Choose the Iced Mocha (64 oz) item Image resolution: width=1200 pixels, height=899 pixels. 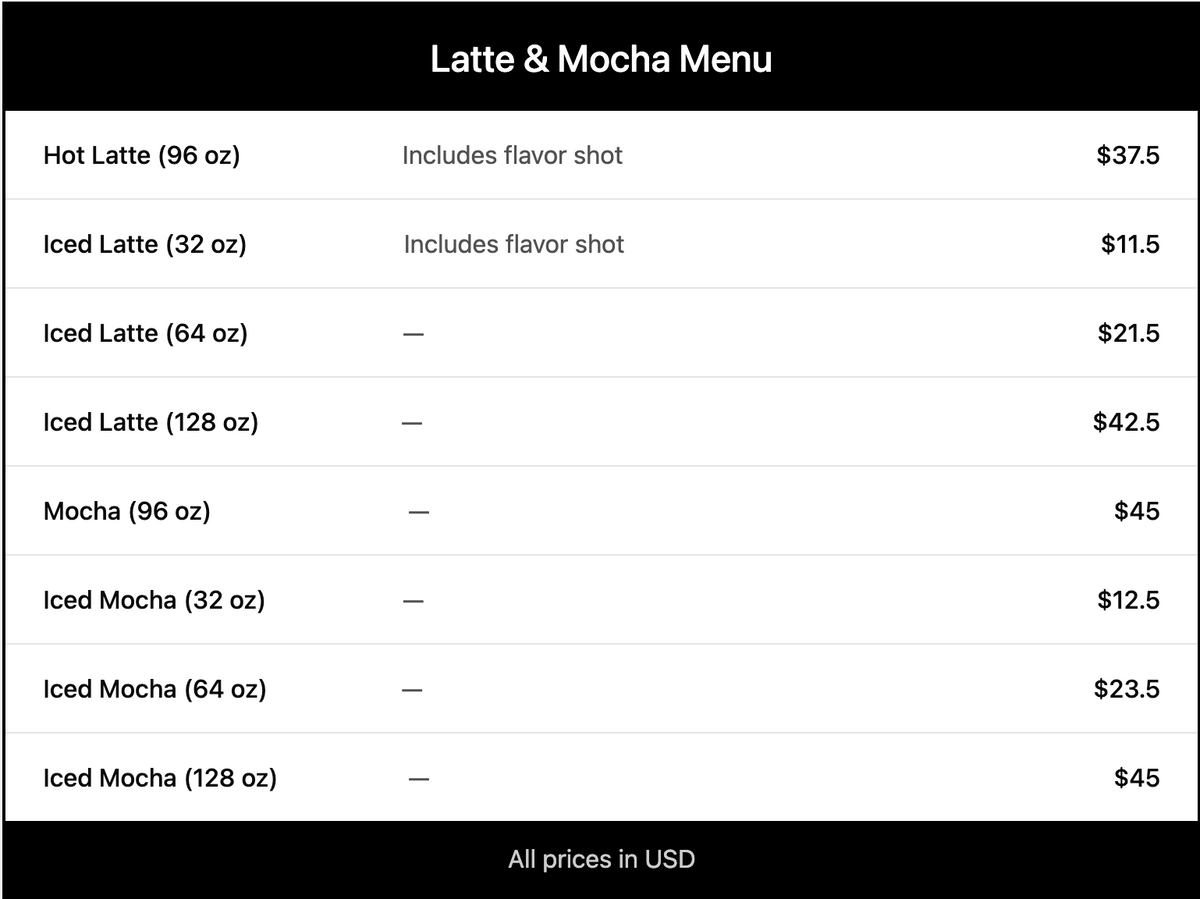point(155,689)
